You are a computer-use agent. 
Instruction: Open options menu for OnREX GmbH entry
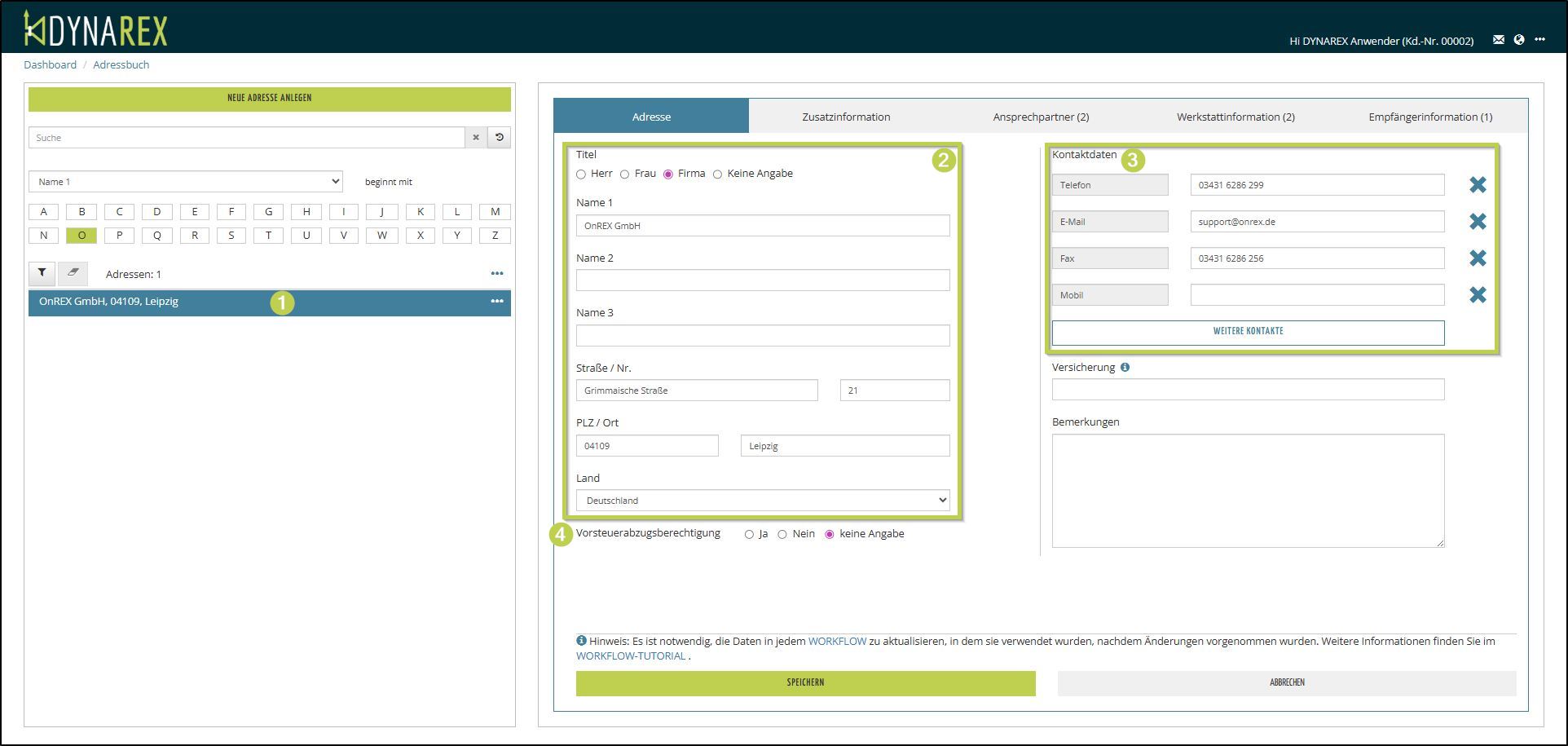pos(496,302)
